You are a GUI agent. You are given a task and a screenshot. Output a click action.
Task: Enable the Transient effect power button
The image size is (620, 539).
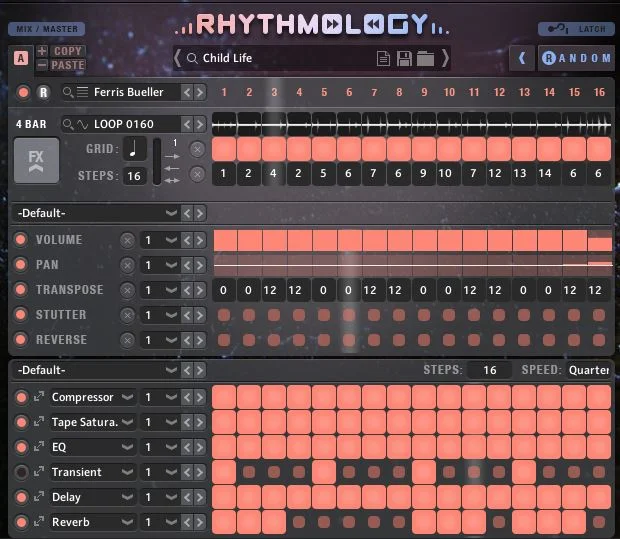(21, 472)
